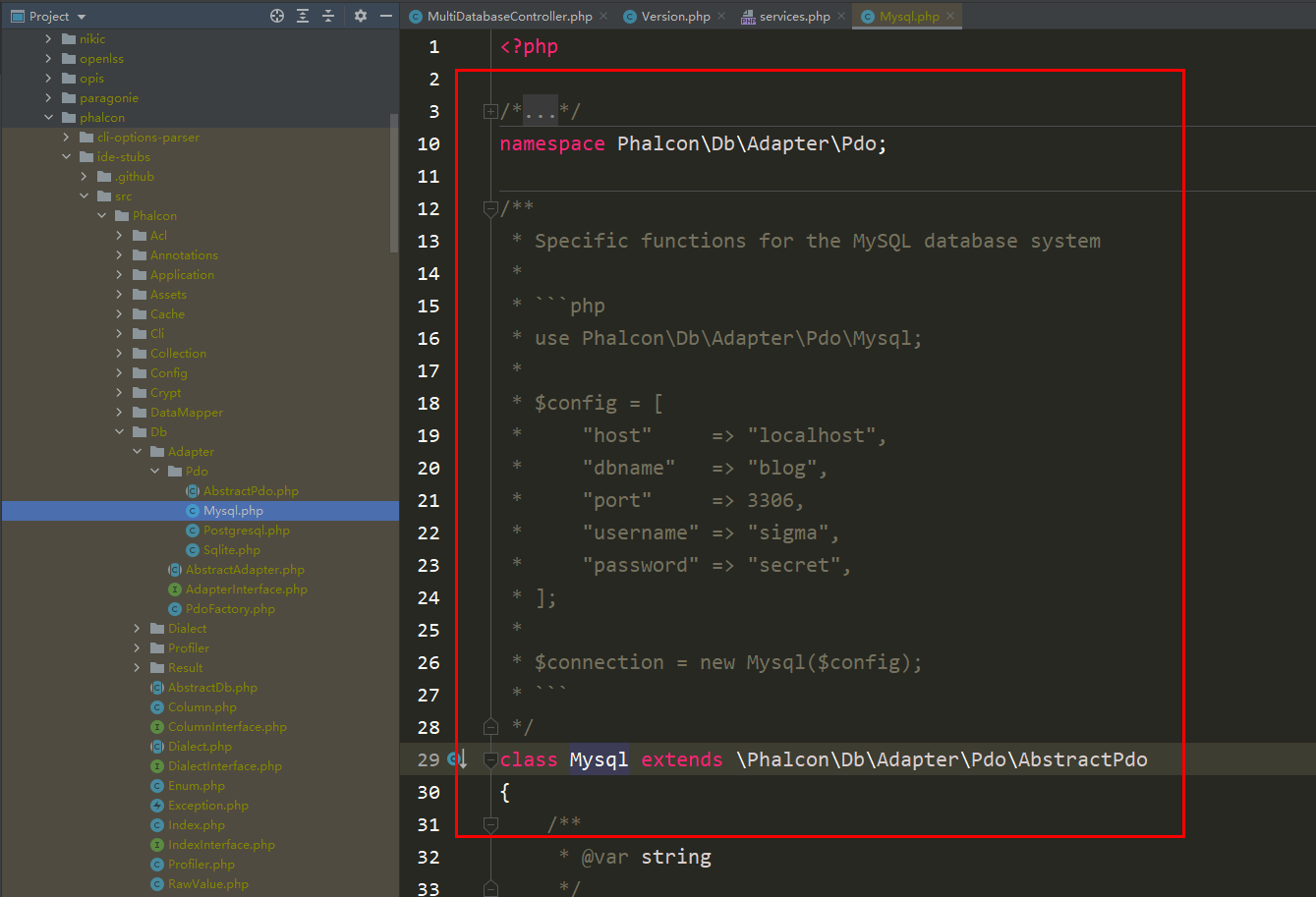Open Enum.php file

pos(196,786)
